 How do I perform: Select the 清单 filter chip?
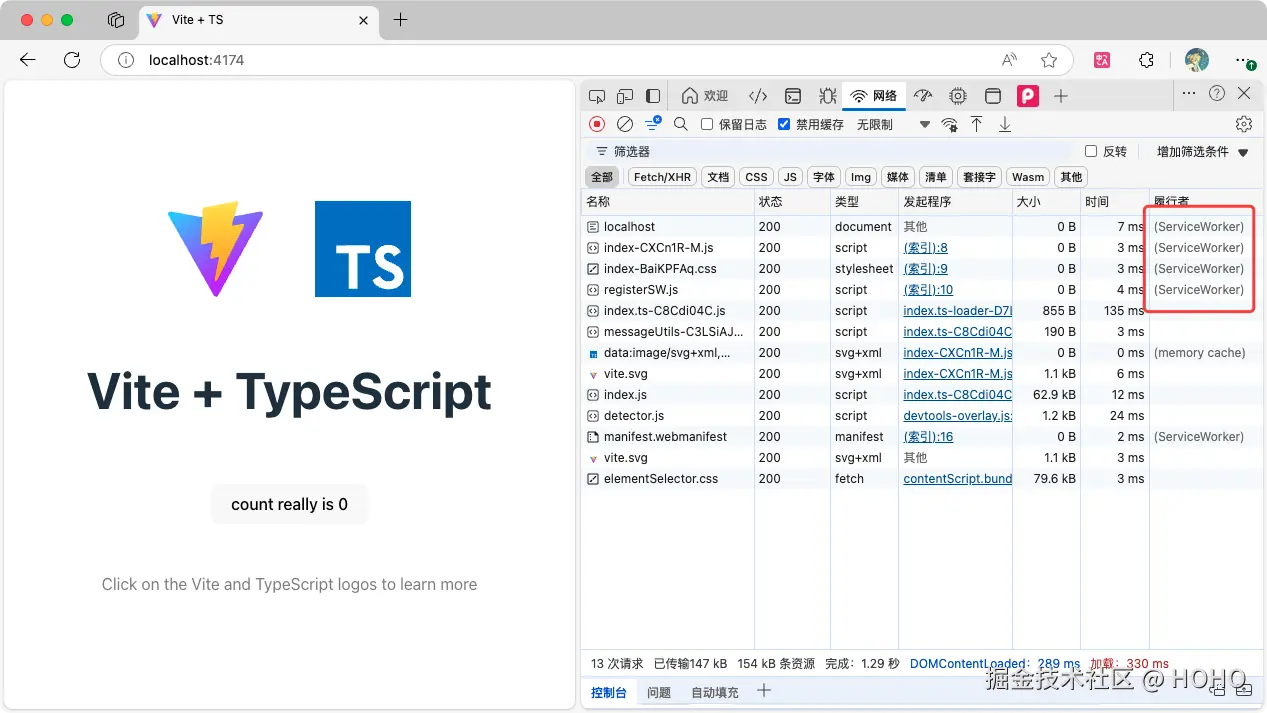pos(936,177)
